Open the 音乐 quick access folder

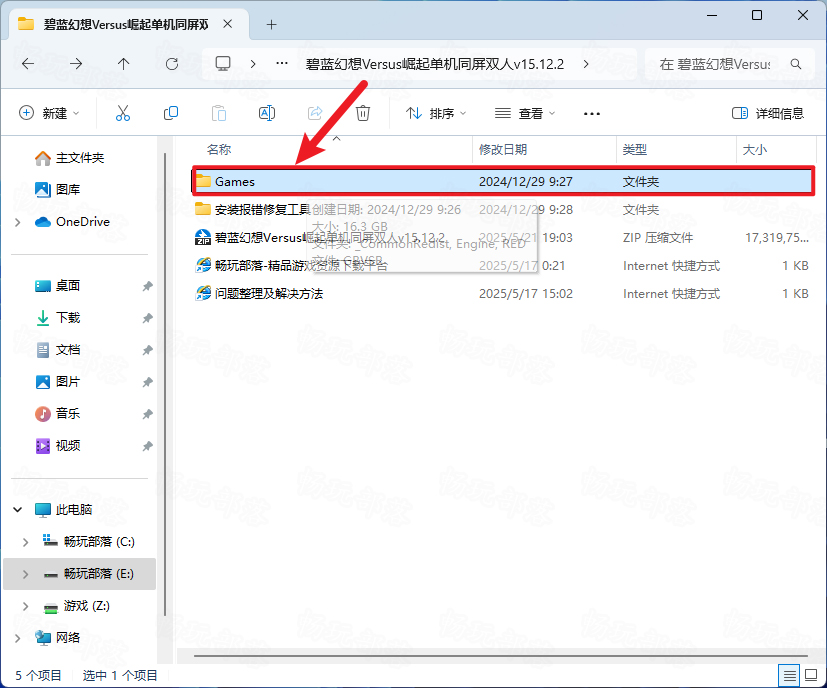pos(57,414)
